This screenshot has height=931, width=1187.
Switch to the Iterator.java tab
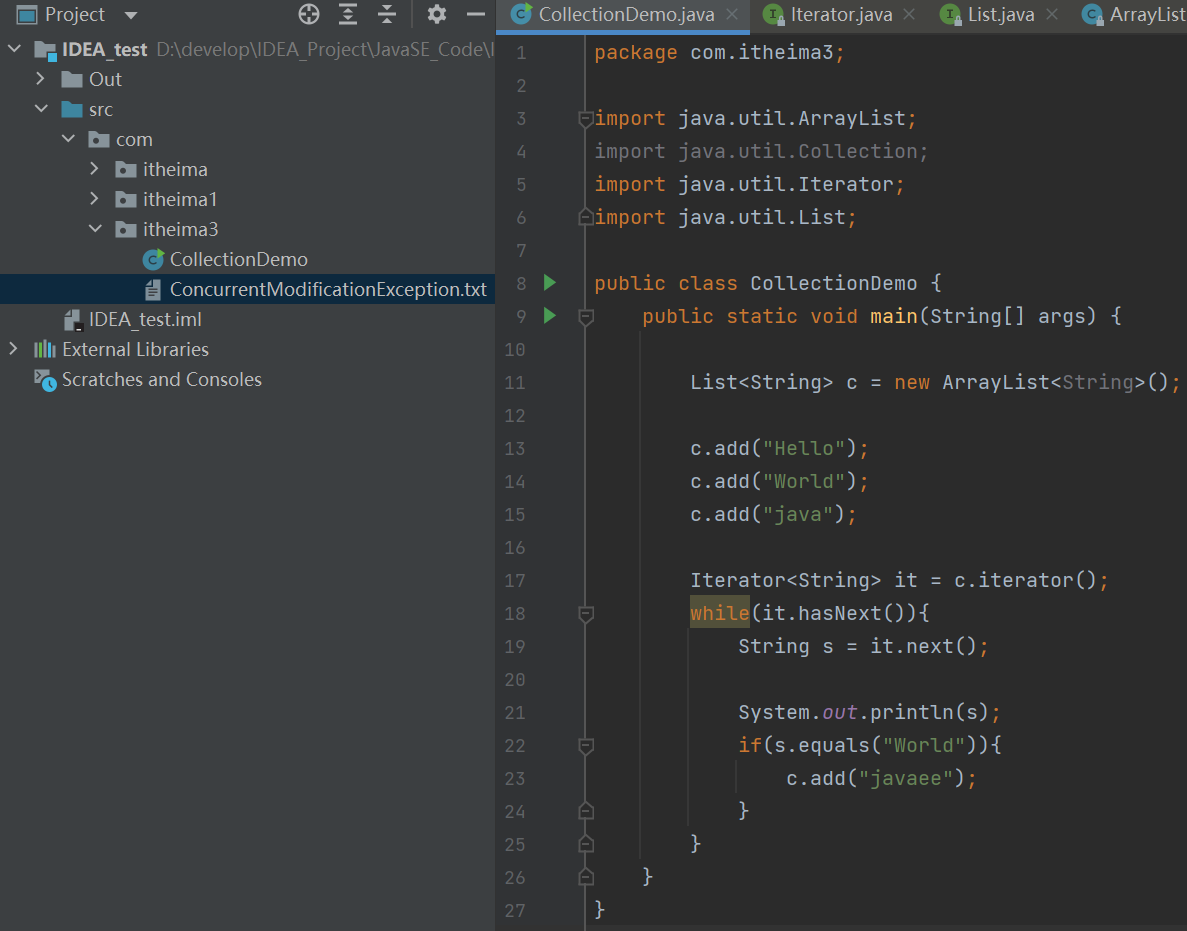pyautogui.click(x=840, y=15)
